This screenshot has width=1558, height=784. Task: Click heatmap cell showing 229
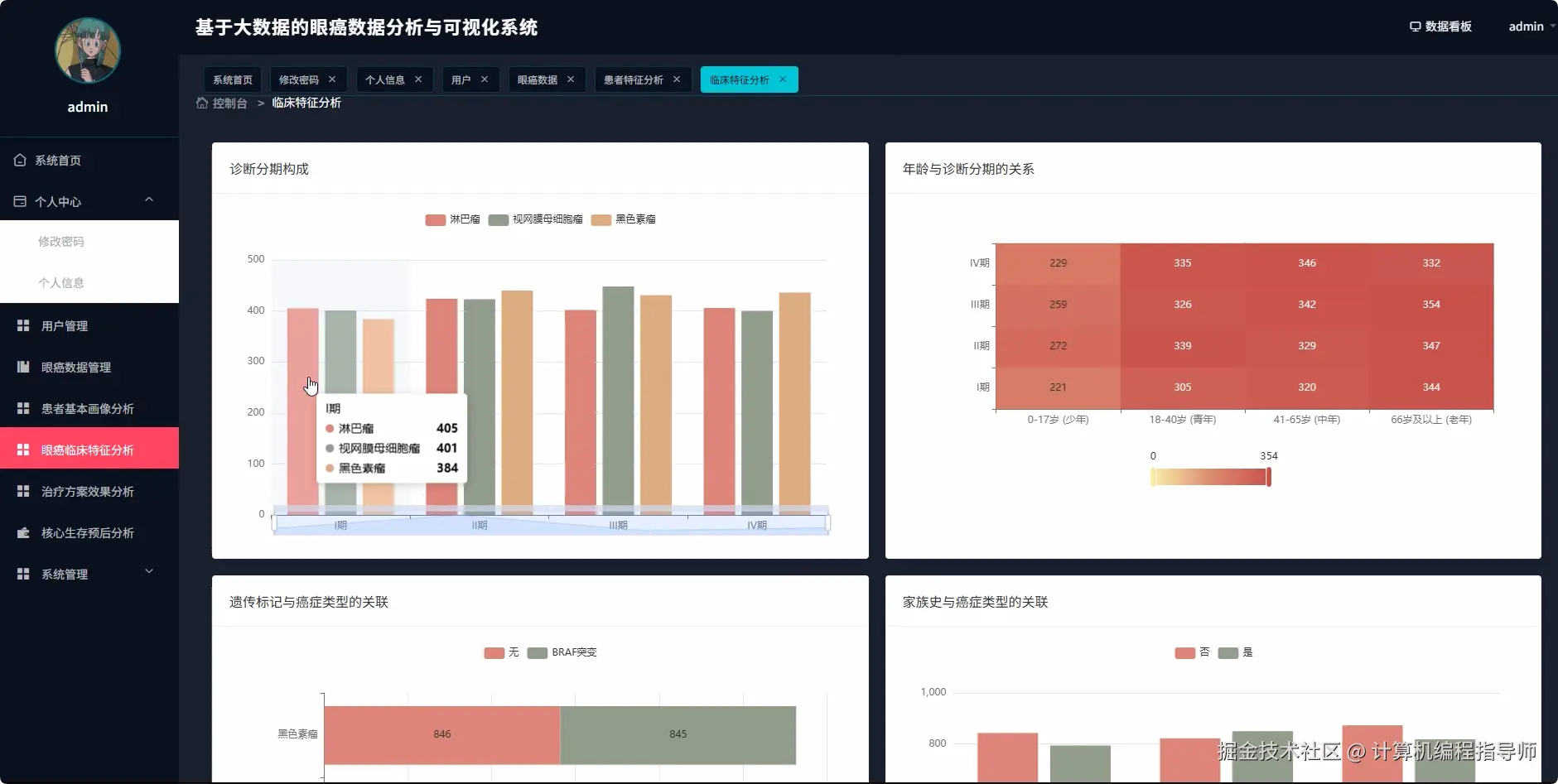point(1058,263)
